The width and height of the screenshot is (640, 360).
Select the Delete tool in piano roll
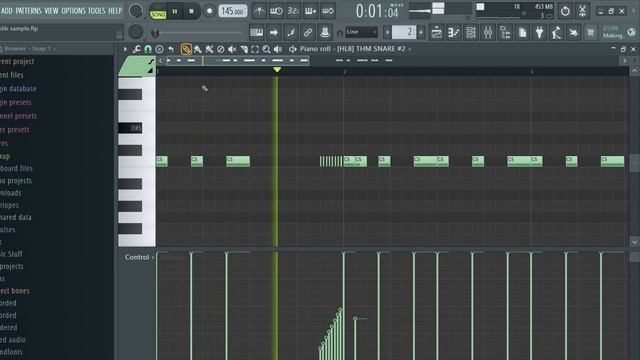220,49
